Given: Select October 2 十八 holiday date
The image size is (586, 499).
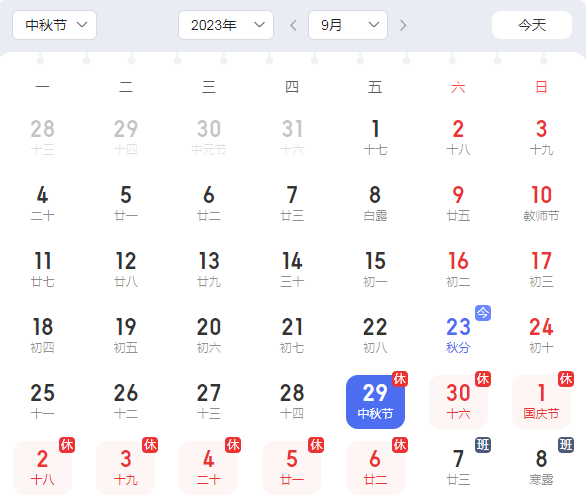Looking at the screenshot, I should (43, 468).
